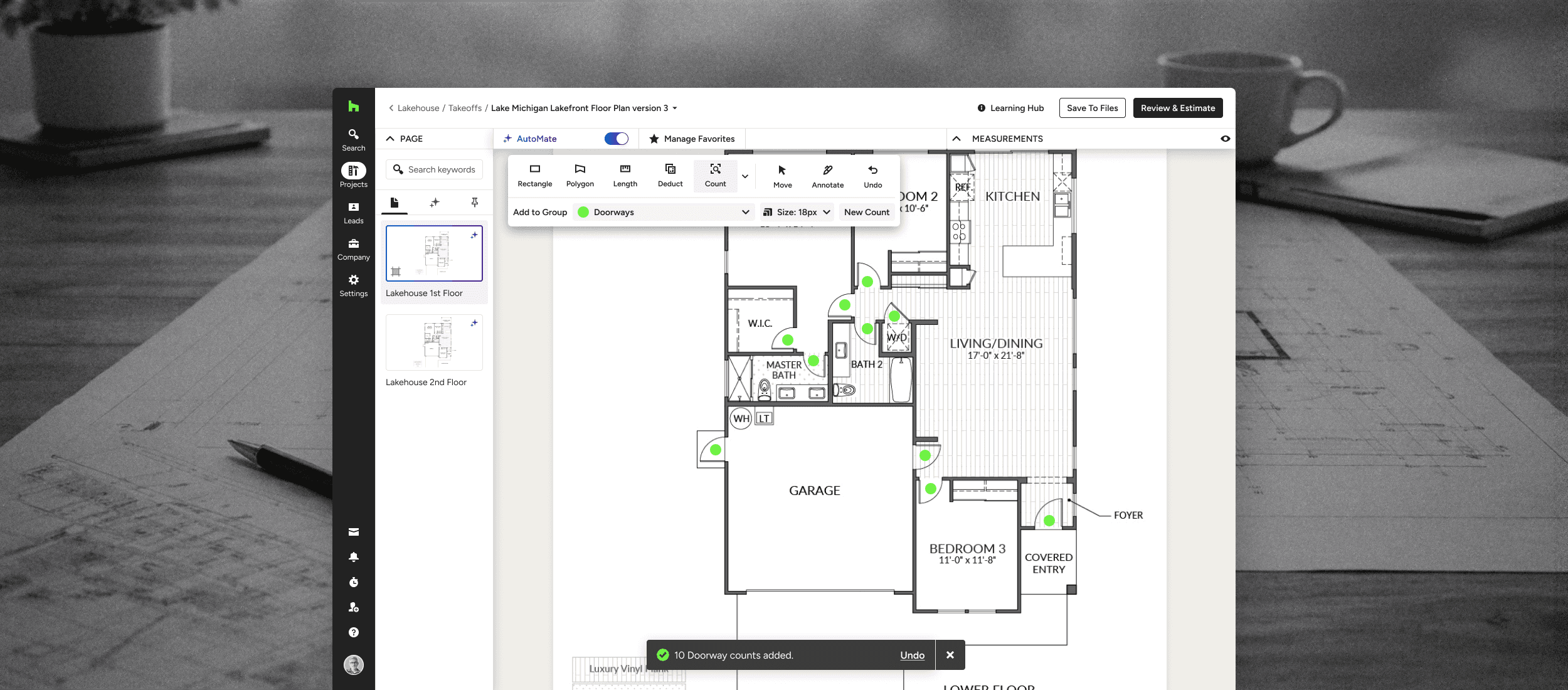Click Undo link in the toast notification
Image resolution: width=1568 pixels, height=690 pixels.
tap(912, 655)
